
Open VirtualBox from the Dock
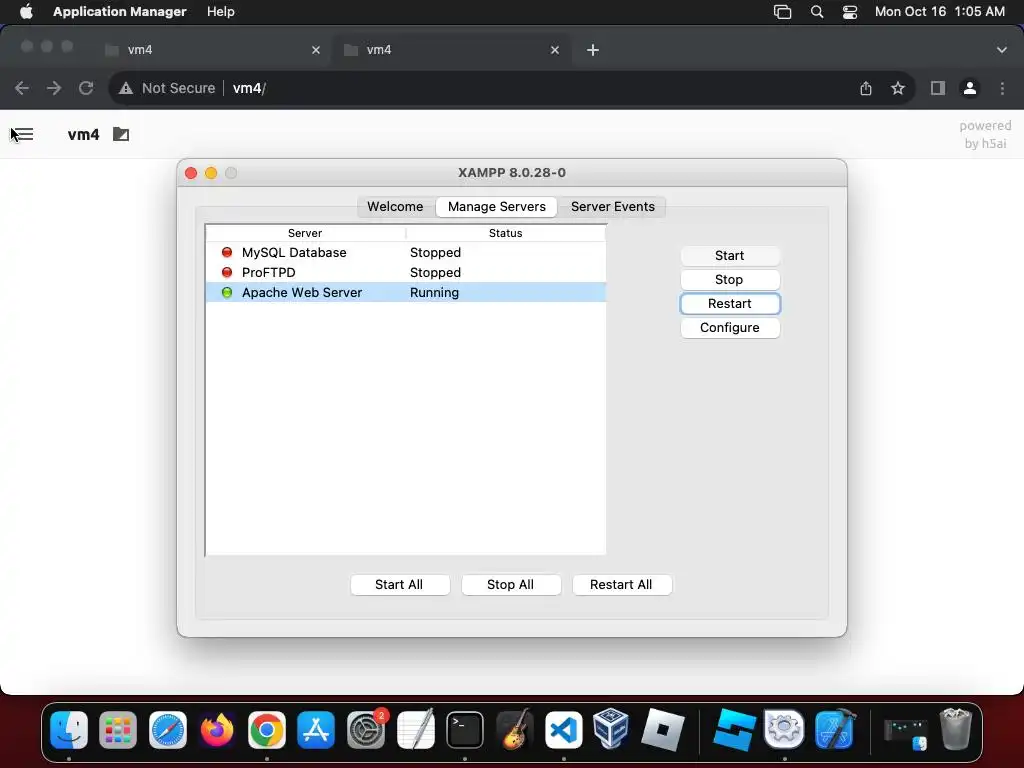[612, 728]
